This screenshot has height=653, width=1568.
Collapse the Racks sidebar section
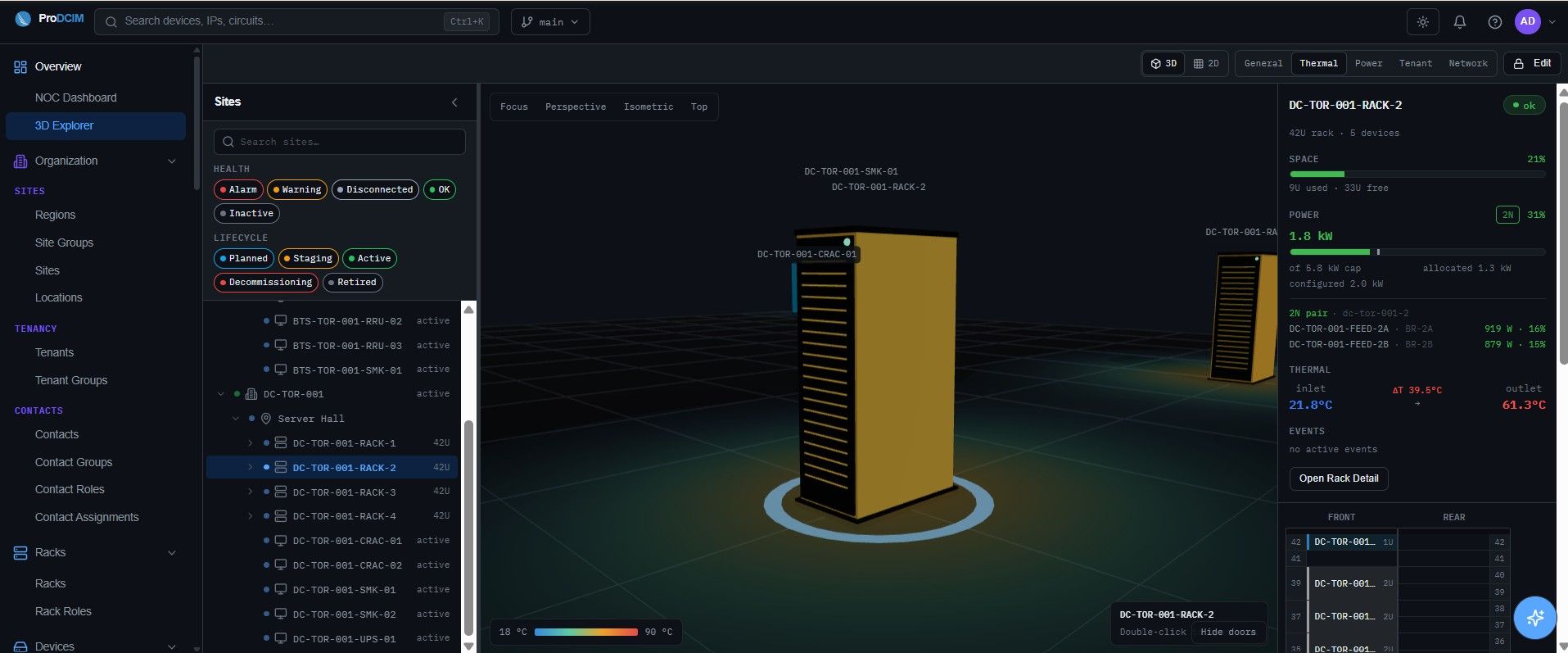[172, 553]
